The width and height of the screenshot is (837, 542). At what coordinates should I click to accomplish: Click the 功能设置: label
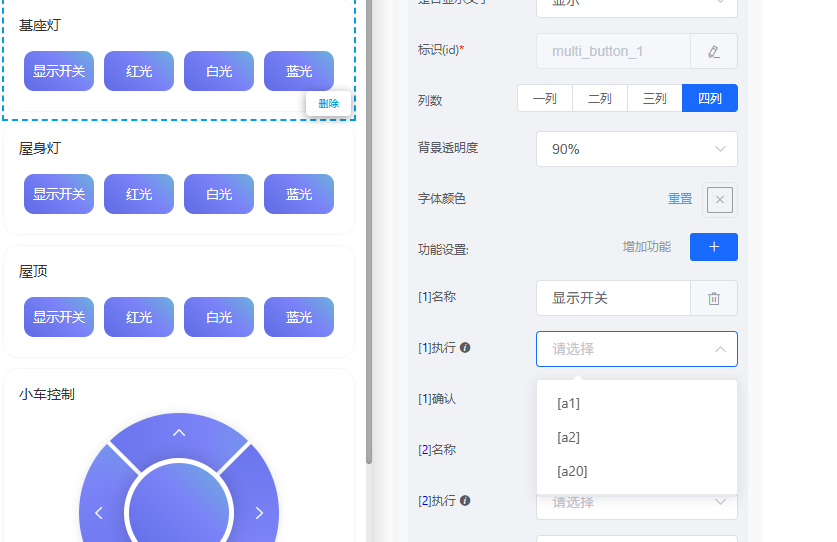click(x=443, y=249)
